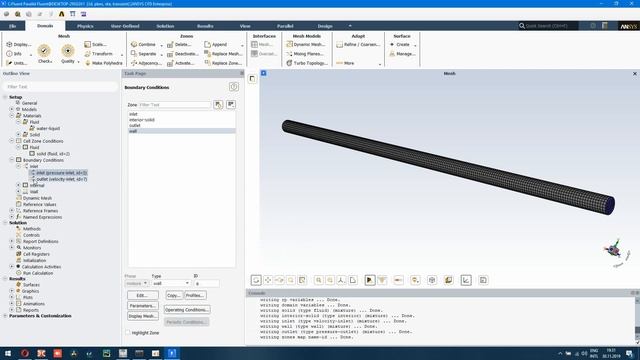Click Manage surfaces
Image resolution: width=640 pixels, height=360 pixels.
402,53
